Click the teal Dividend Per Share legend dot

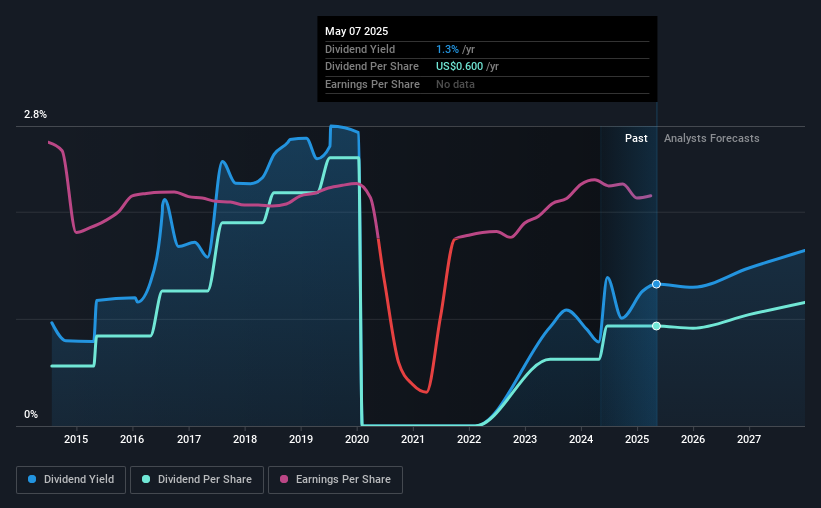[146, 479]
